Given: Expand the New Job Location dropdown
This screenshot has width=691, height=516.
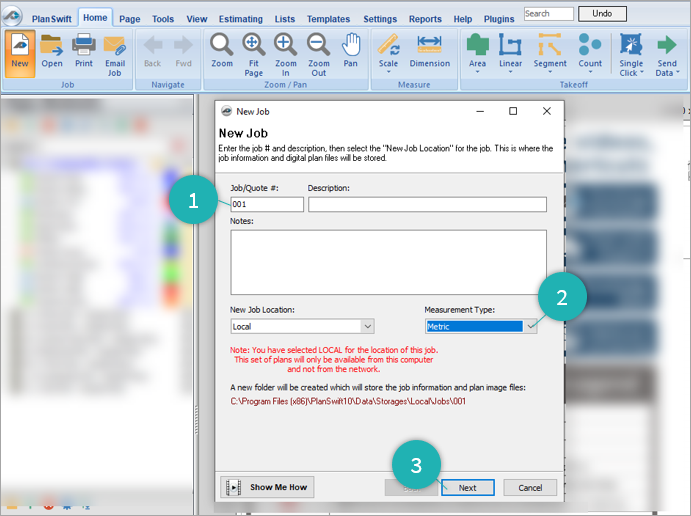Looking at the screenshot, I should 368,327.
